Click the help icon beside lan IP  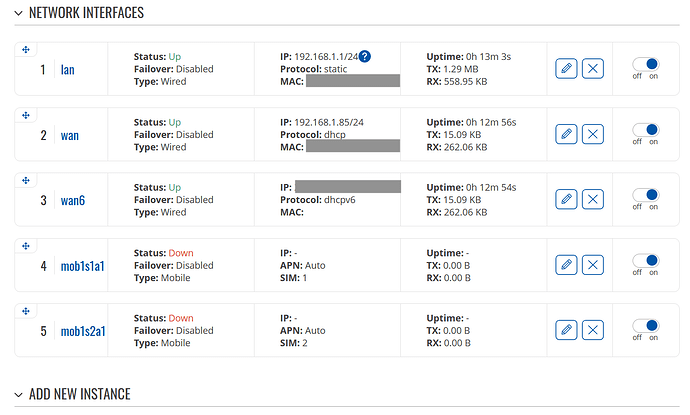365,56
